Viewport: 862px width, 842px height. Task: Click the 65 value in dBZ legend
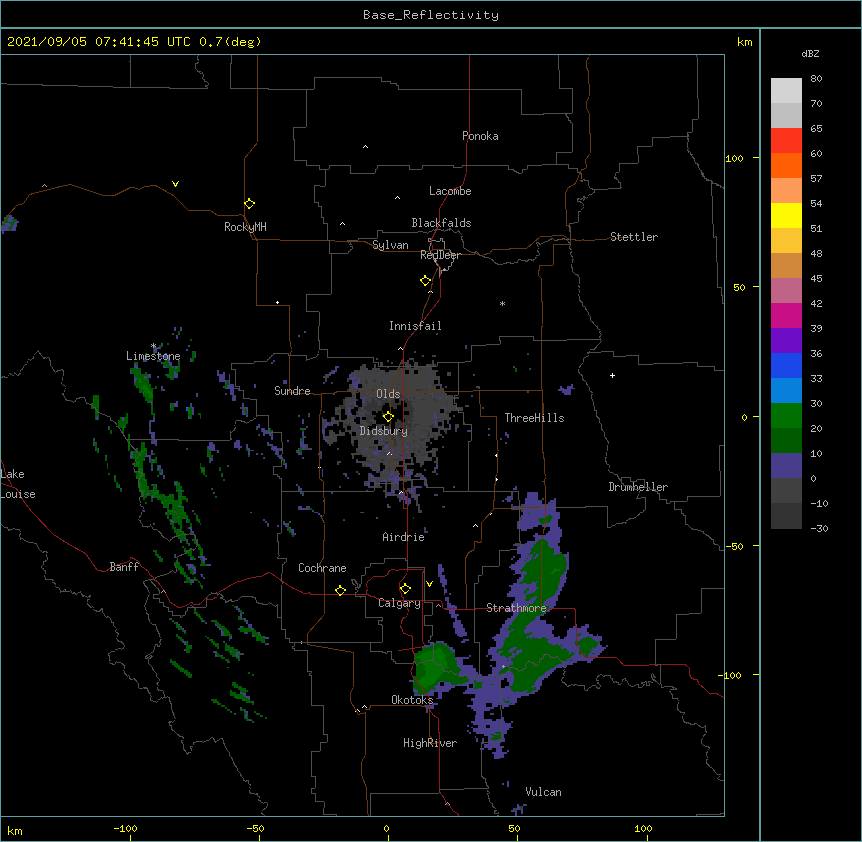816,129
